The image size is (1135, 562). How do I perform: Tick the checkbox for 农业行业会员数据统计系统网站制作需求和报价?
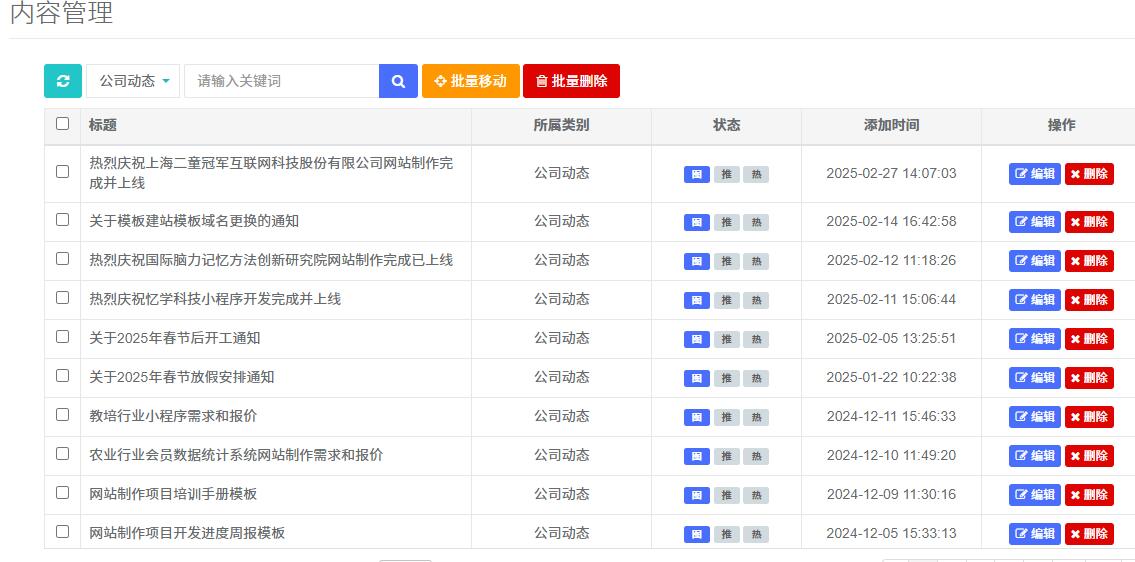pos(63,454)
